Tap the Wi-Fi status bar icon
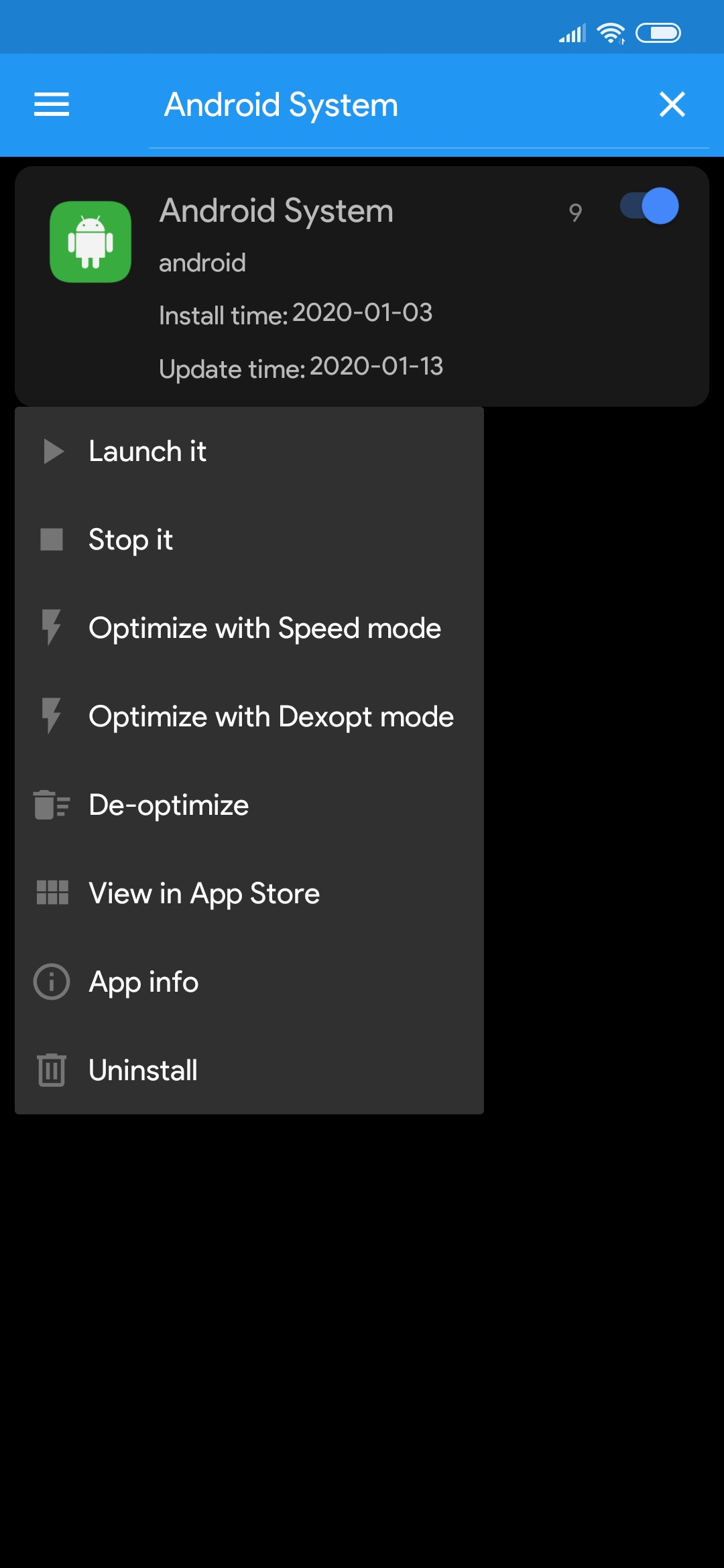724x1568 pixels. 611,33
